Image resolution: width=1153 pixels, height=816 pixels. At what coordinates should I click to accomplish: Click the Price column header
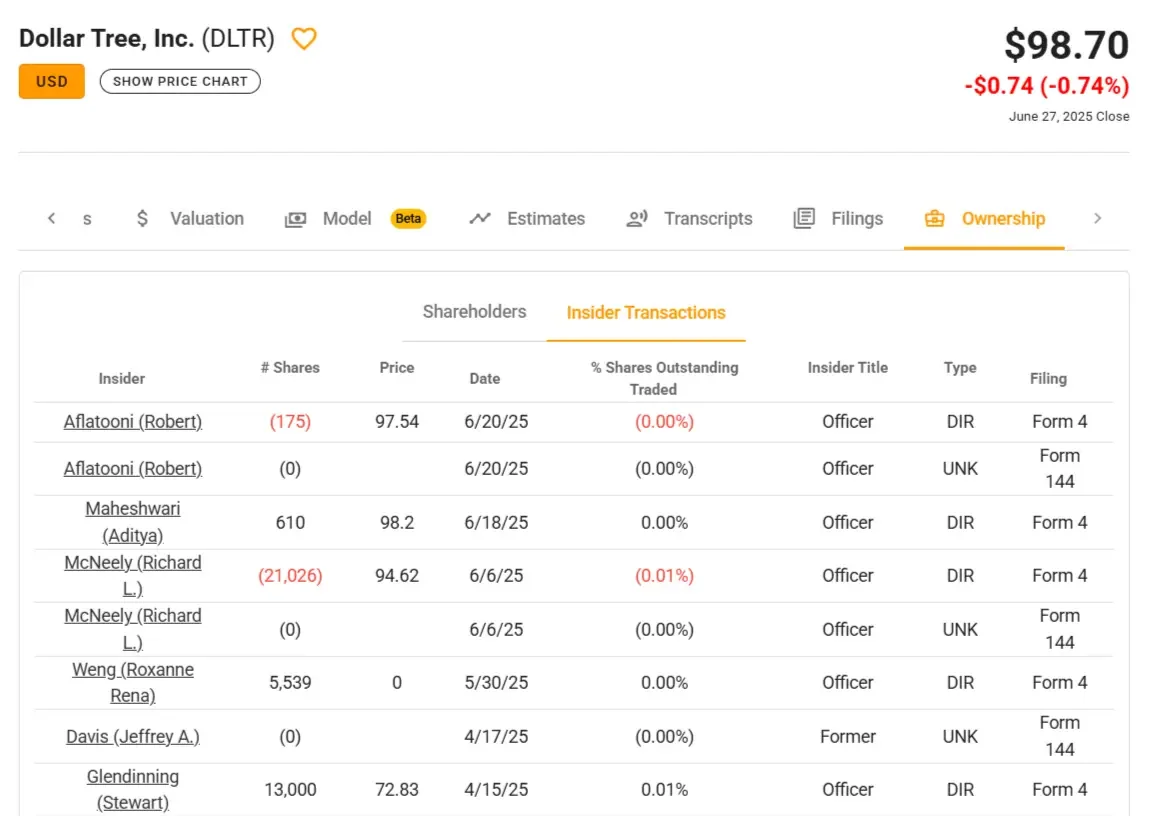[396, 368]
